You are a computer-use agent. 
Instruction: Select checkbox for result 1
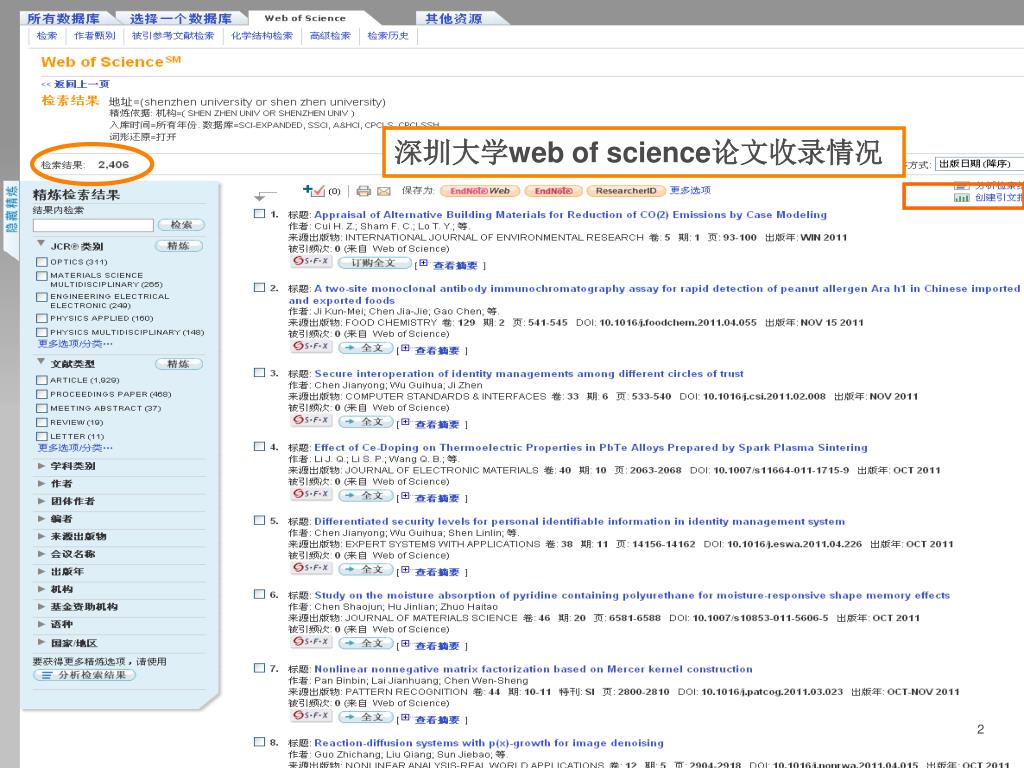(x=259, y=214)
